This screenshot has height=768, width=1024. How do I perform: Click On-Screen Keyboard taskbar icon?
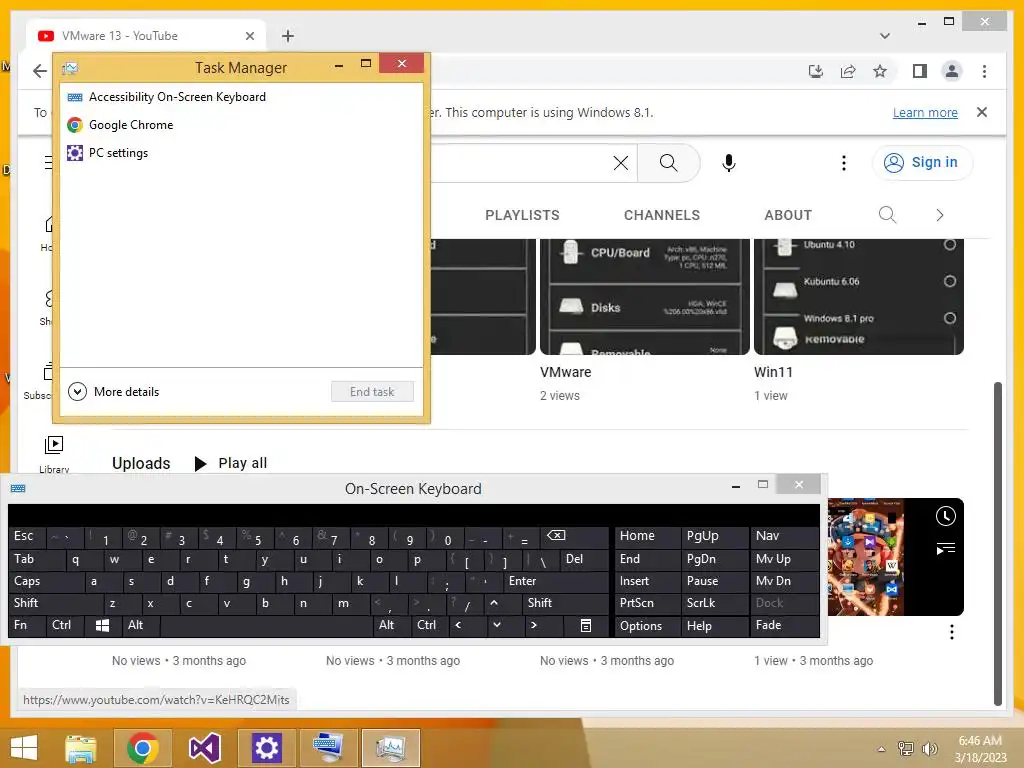[328, 748]
